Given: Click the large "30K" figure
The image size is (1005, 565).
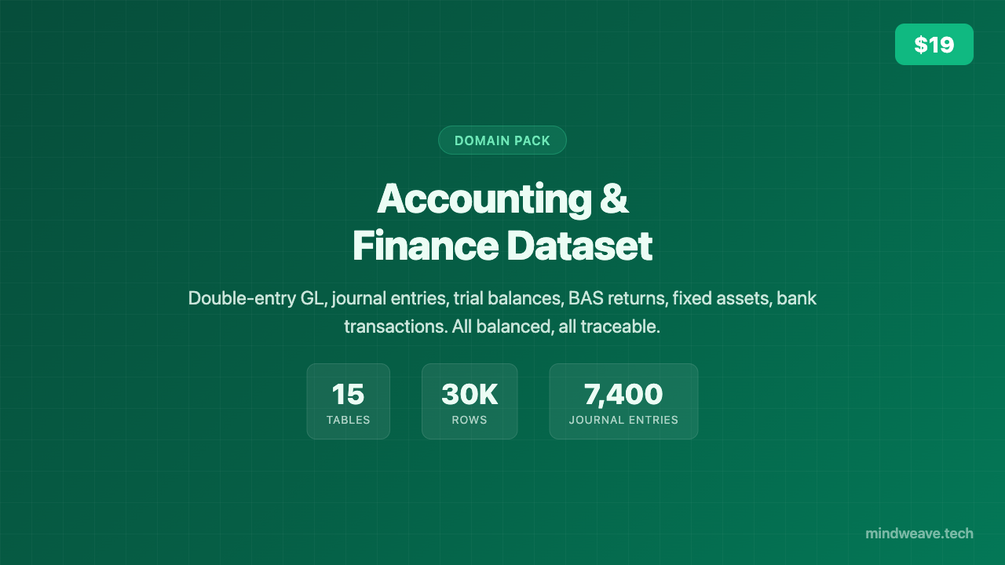Looking at the screenshot, I should [x=469, y=394].
